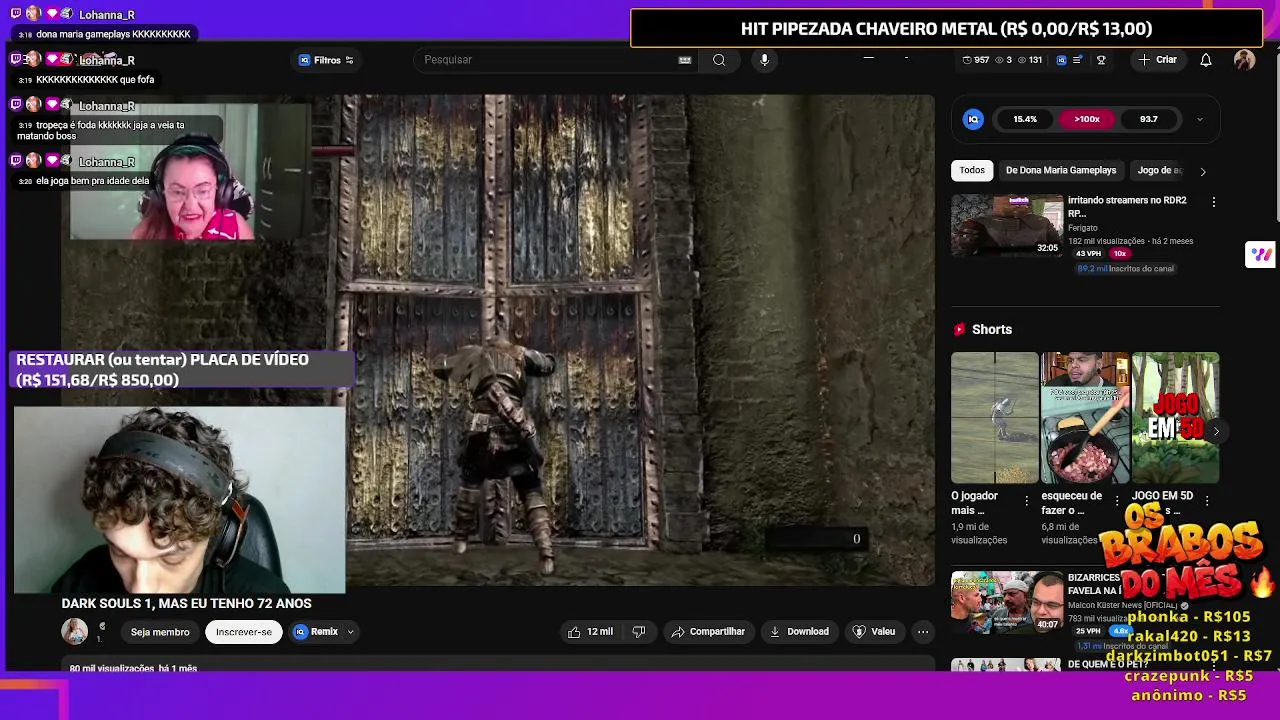Select the Jogo de ação chip
Image resolution: width=1280 pixels, height=720 pixels.
1159,170
